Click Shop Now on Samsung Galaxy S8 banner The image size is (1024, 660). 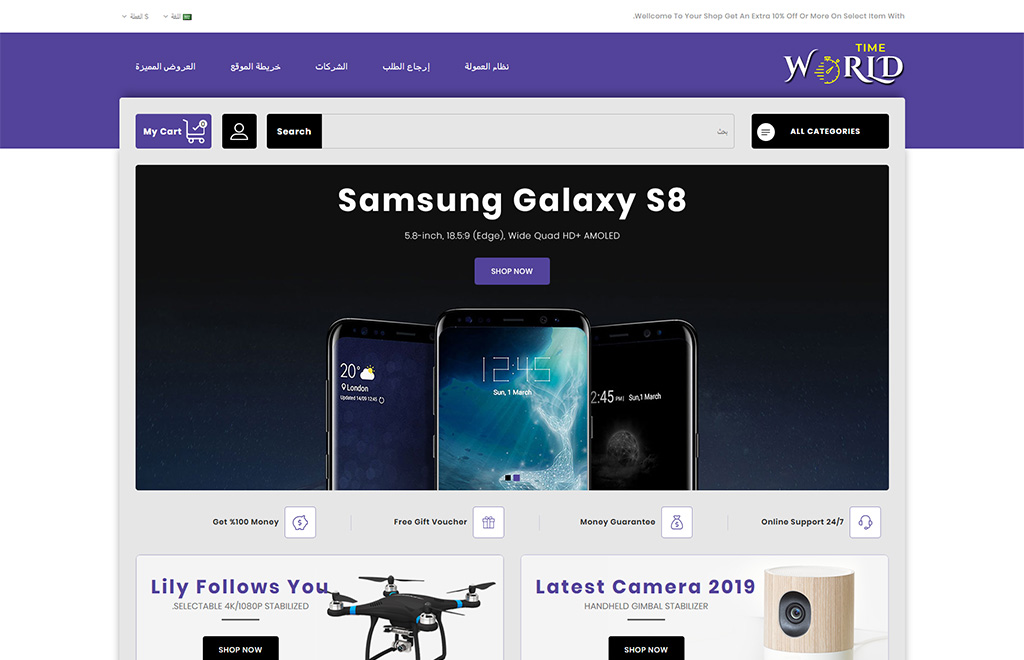point(512,271)
